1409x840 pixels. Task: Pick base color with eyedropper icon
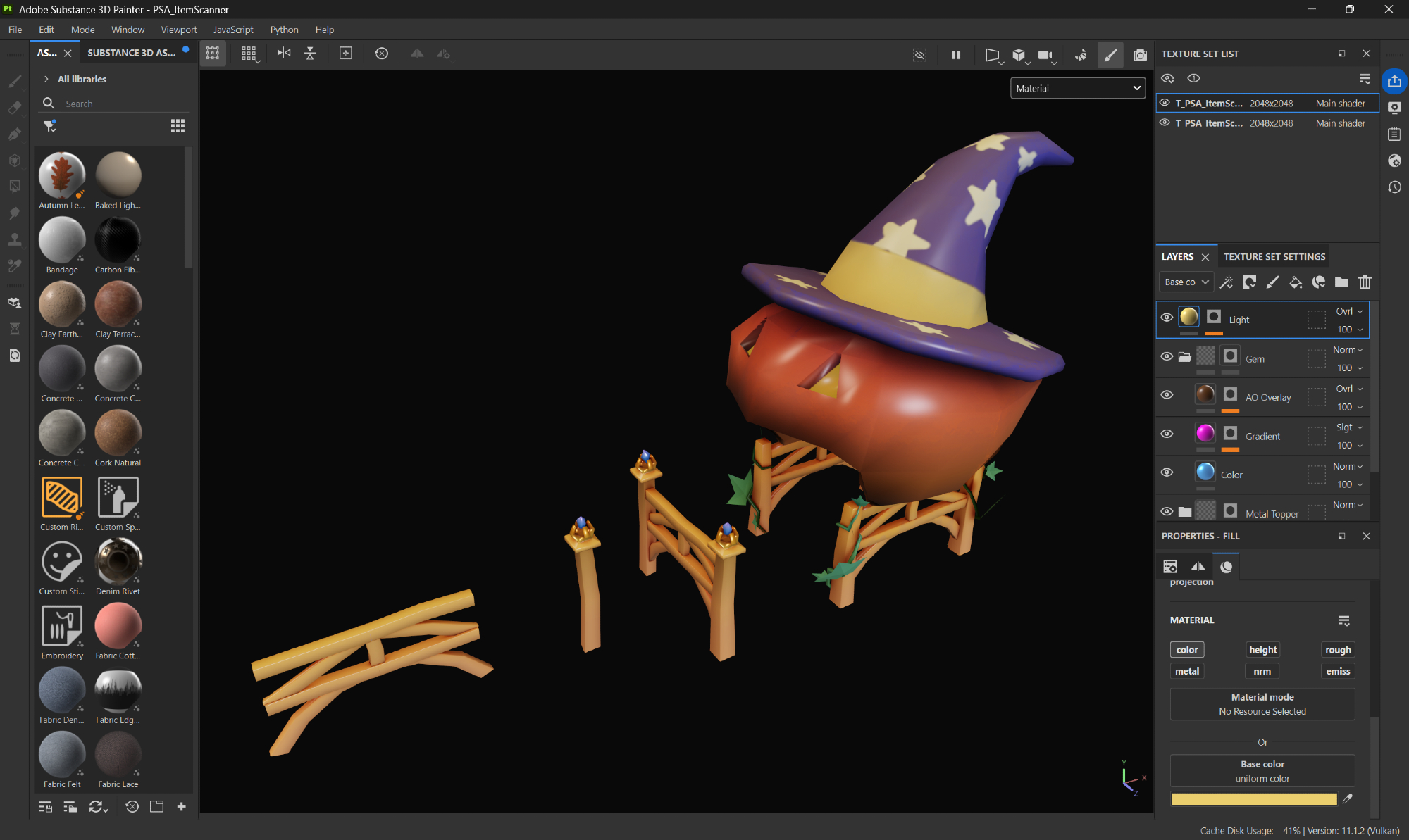(x=1348, y=798)
